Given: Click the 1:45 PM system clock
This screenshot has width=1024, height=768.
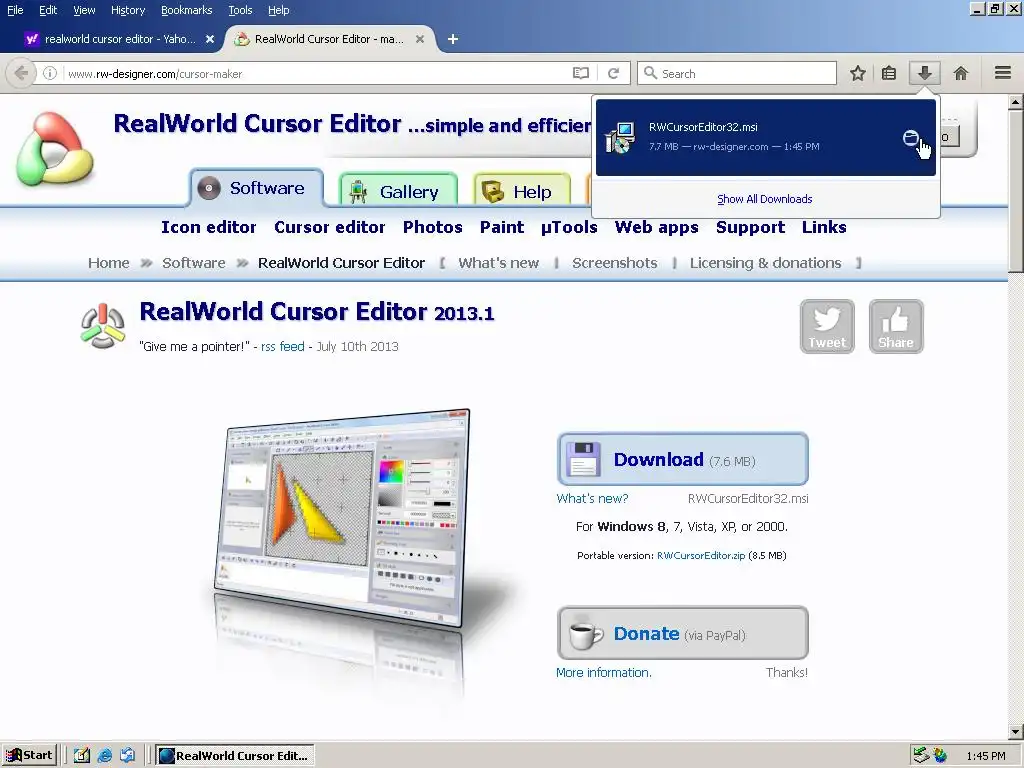Looking at the screenshot, I should tap(986, 756).
